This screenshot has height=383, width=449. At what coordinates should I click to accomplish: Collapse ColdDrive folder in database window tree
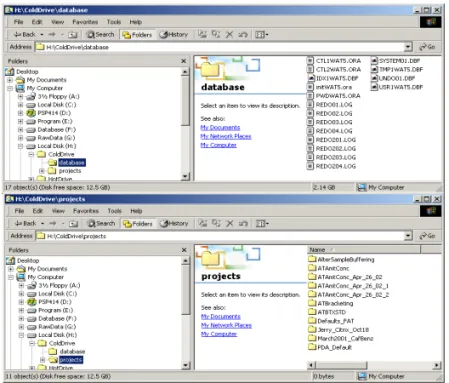(x=31, y=154)
